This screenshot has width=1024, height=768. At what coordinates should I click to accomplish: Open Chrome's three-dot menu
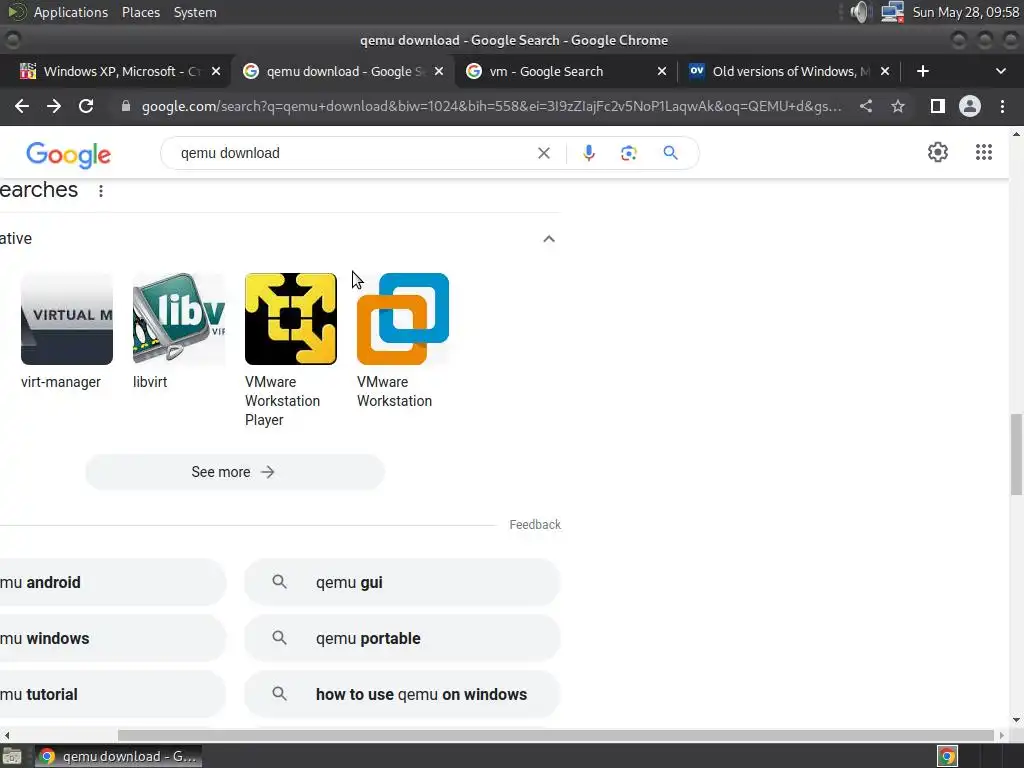[x=1002, y=106]
